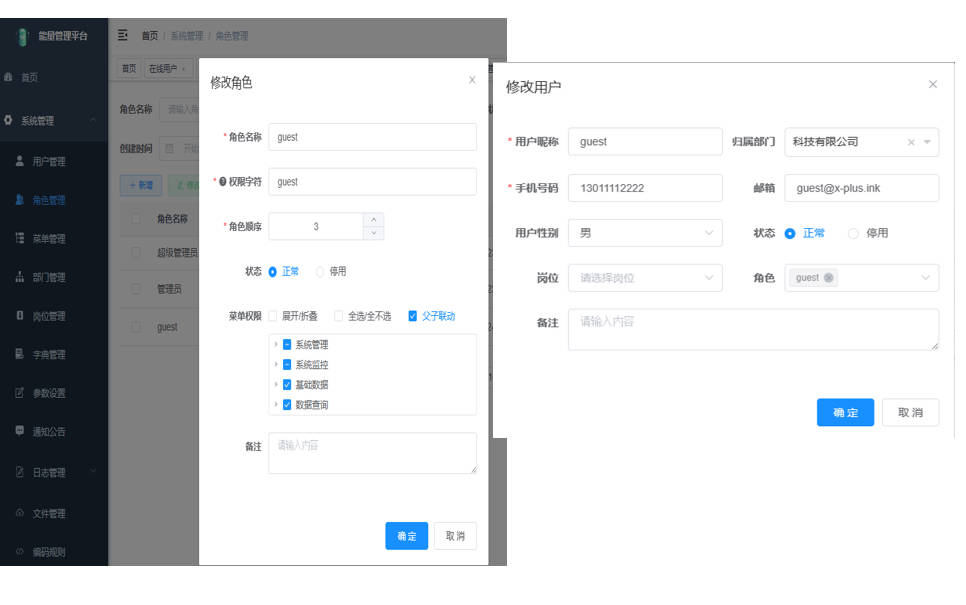The width and height of the screenshot is (966, 605).
Task: Click 取消 in the 修改用户 dialog
Action: [910, 413]
